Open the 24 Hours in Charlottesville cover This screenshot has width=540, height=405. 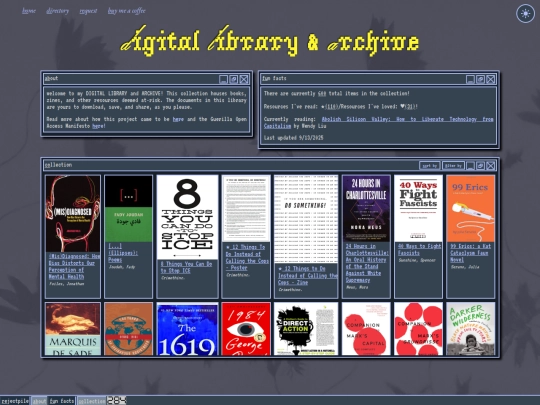click(366, 208)
